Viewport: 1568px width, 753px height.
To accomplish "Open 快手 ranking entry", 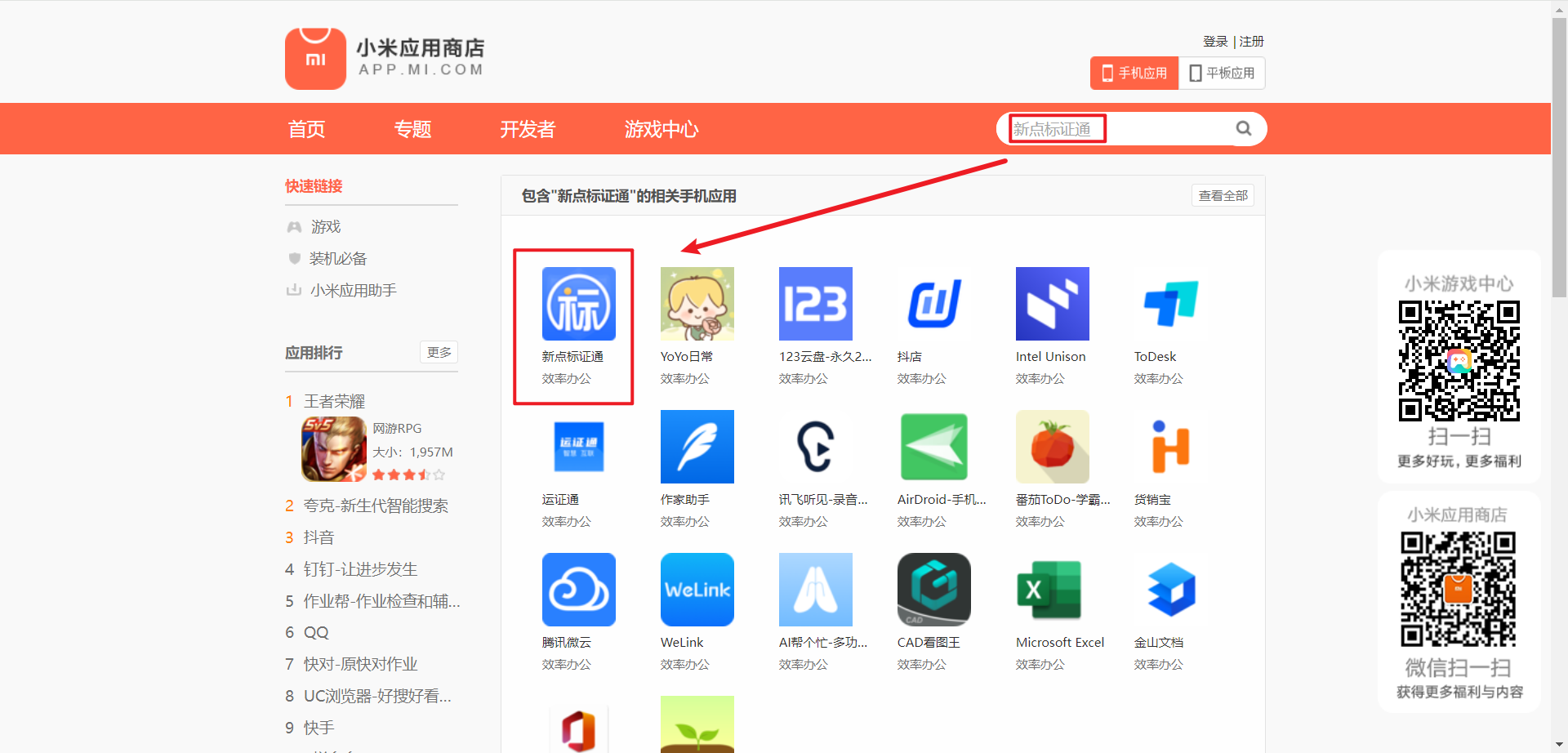I will point(318,728).
